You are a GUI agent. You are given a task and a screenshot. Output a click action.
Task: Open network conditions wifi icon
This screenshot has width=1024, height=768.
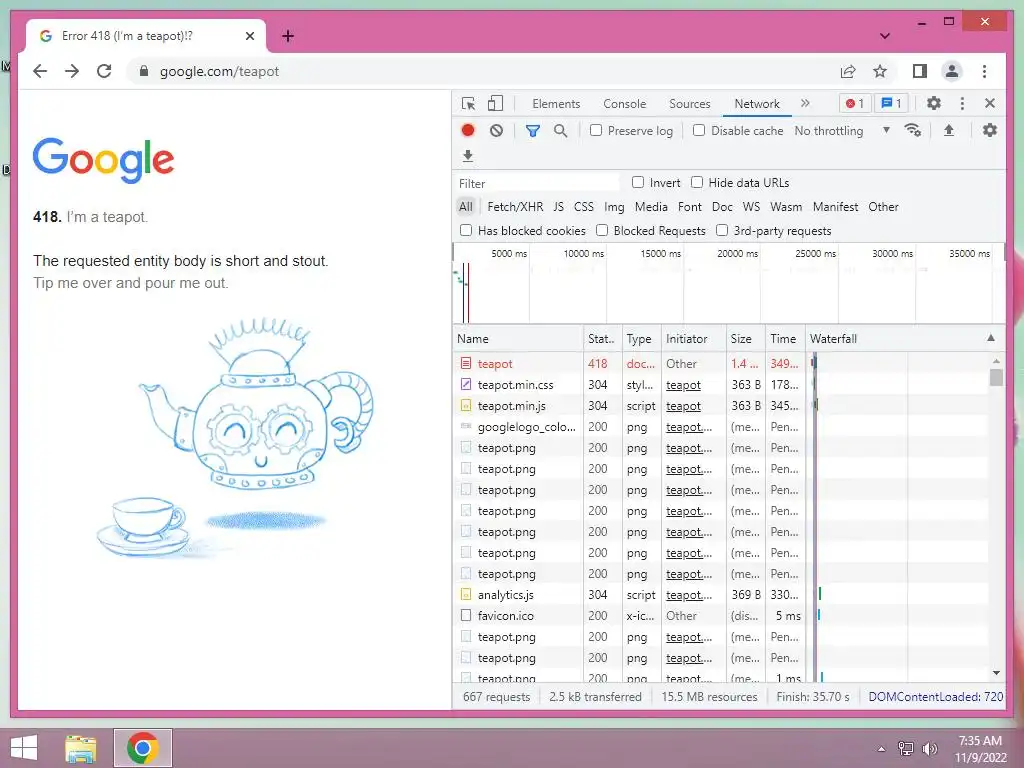point(912,130)
